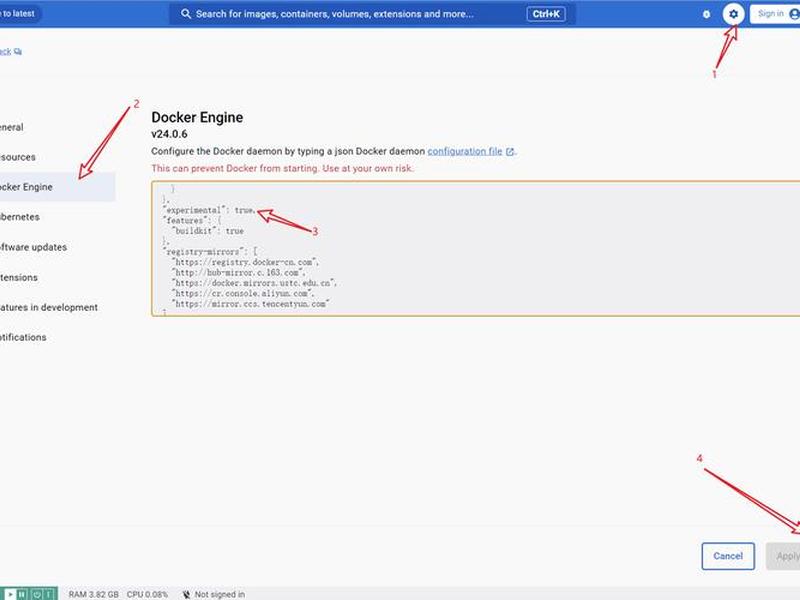The image size is (800, 600).
Task: Click the v24.0.6 version label
Action: pyautogui.click(x=169, y=134)
